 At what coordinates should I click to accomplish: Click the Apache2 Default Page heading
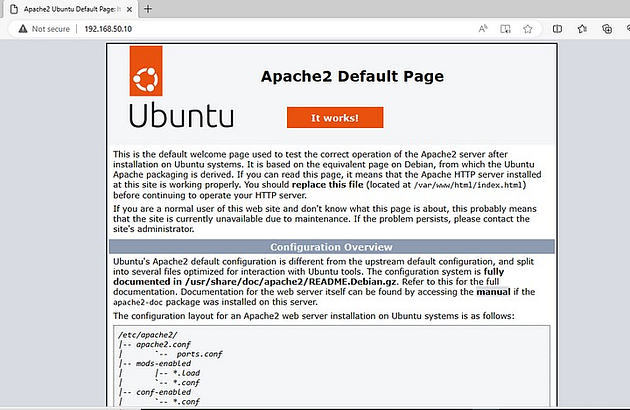pyautogui.click(x=352, y=76)
